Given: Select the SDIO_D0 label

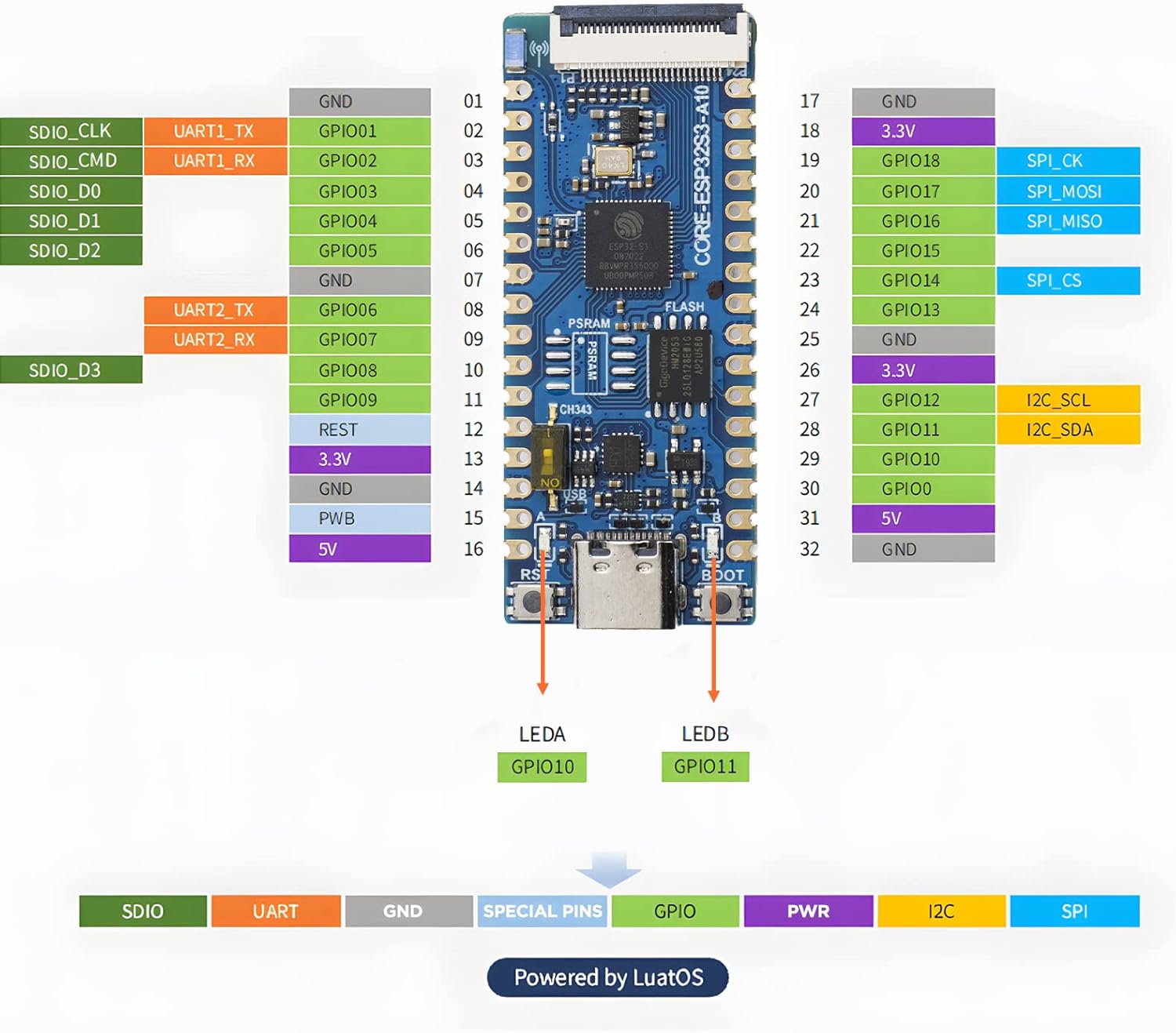Looking at the screenshot, I should click(x=71, y=191).
